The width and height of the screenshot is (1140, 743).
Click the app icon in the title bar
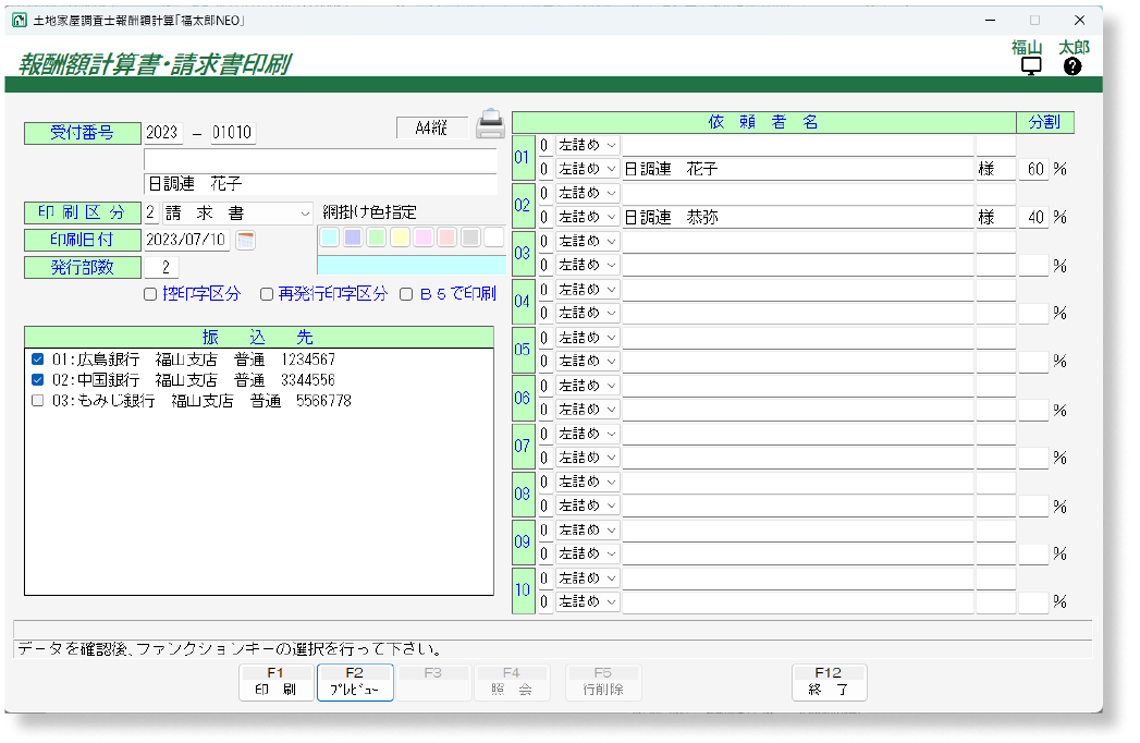18,20
